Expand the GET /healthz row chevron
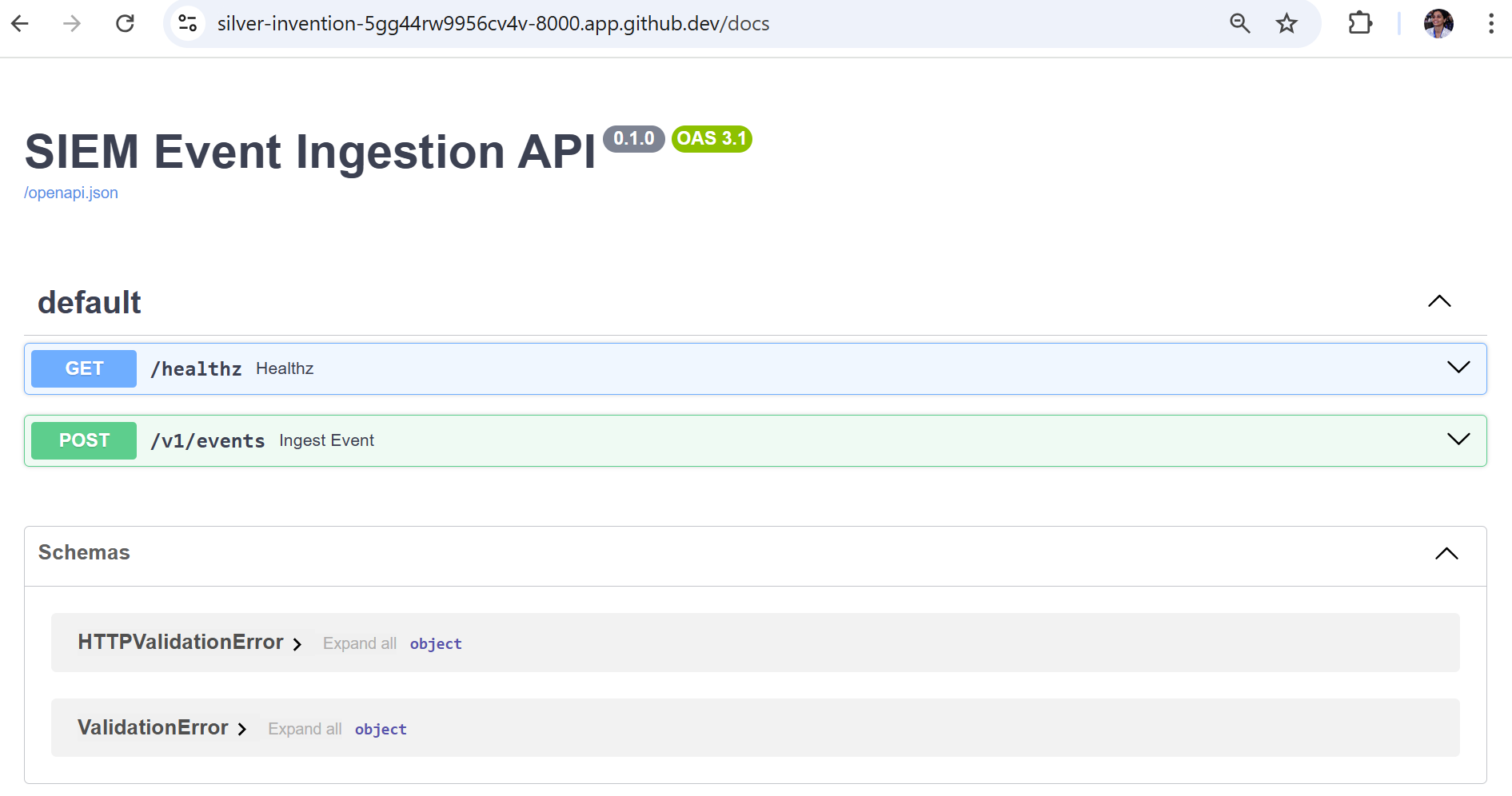 click(x=1458, y=368)
